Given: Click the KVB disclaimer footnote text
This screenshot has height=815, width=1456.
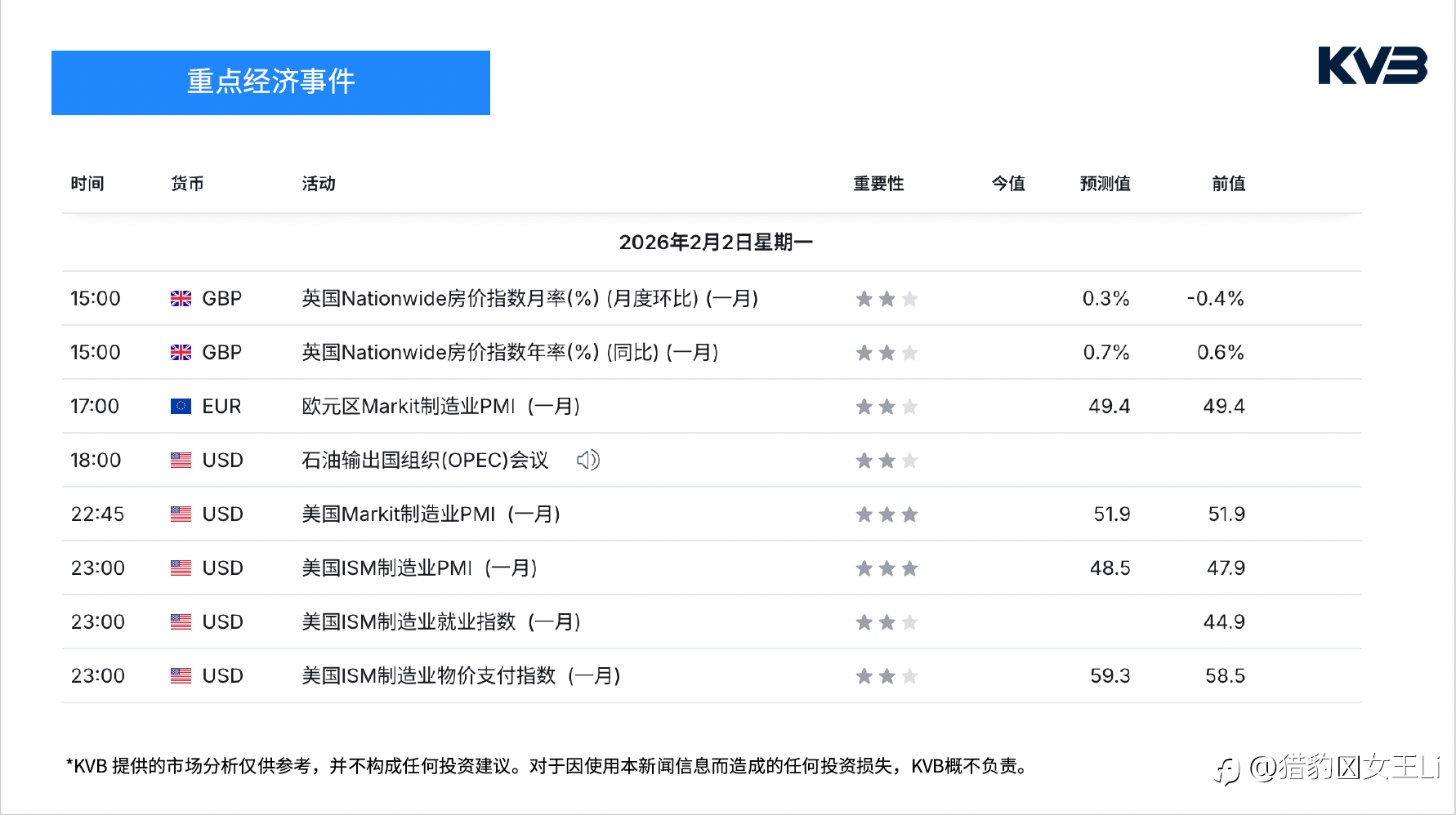Looking at the screenshot, I should pyautogui.click(x=547, y=766).
